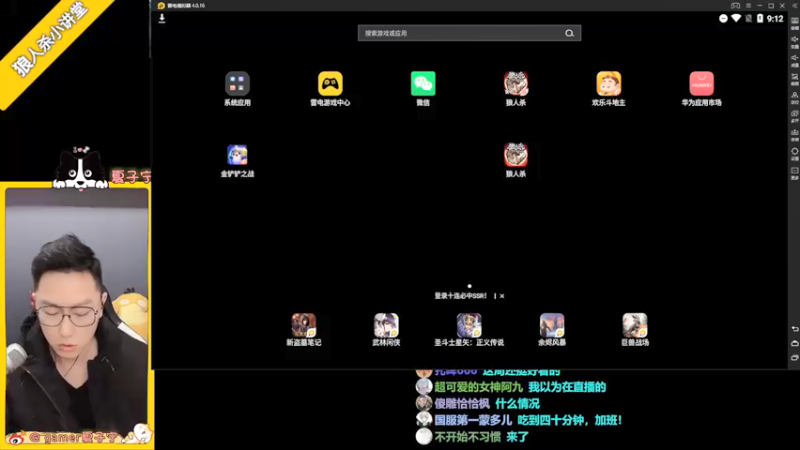Open the 多开 multi-instance sidebar tool
Viewport: 800px width, 450px height.
coord(794,116)
